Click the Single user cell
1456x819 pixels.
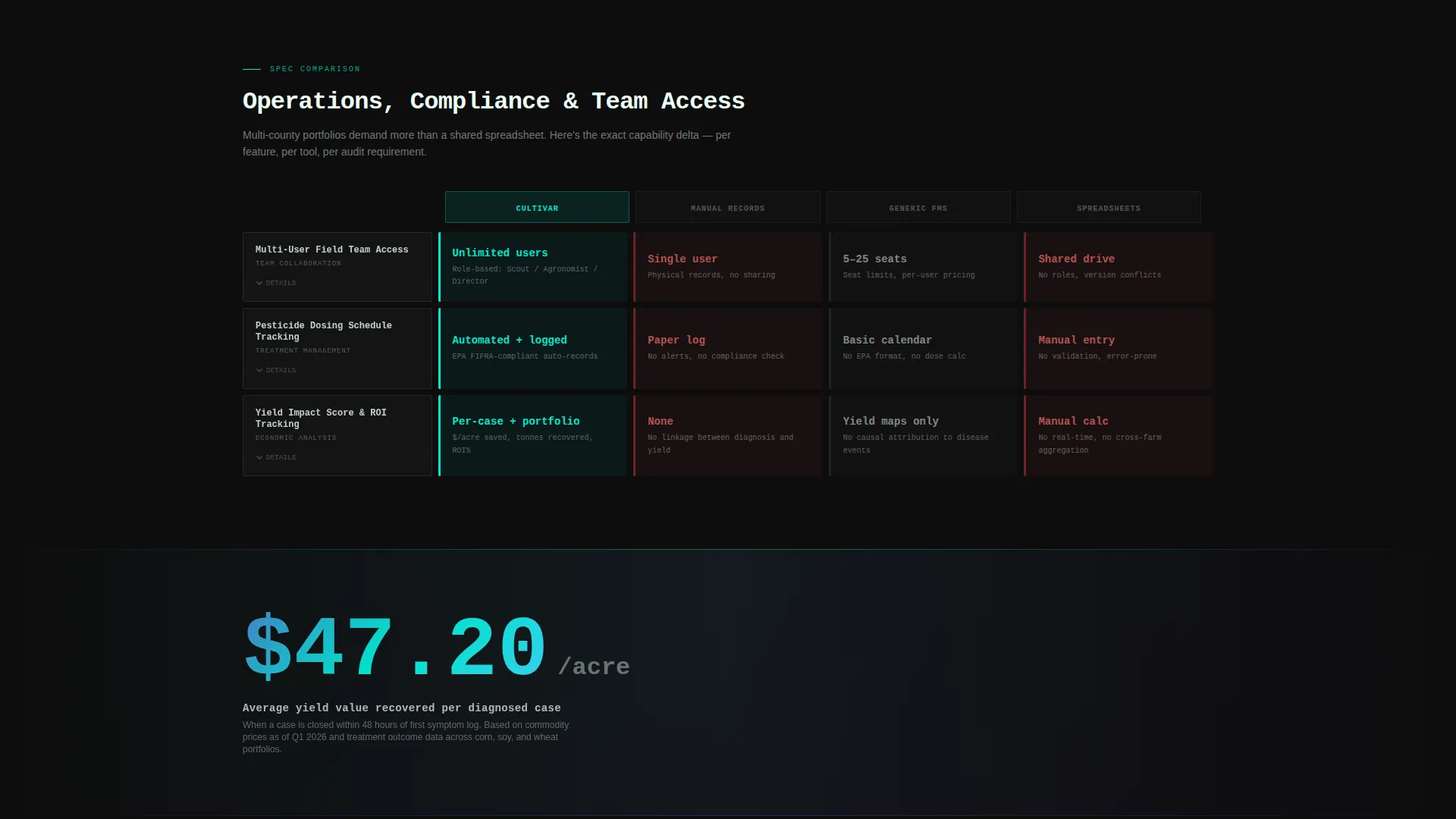coord(728,267)
